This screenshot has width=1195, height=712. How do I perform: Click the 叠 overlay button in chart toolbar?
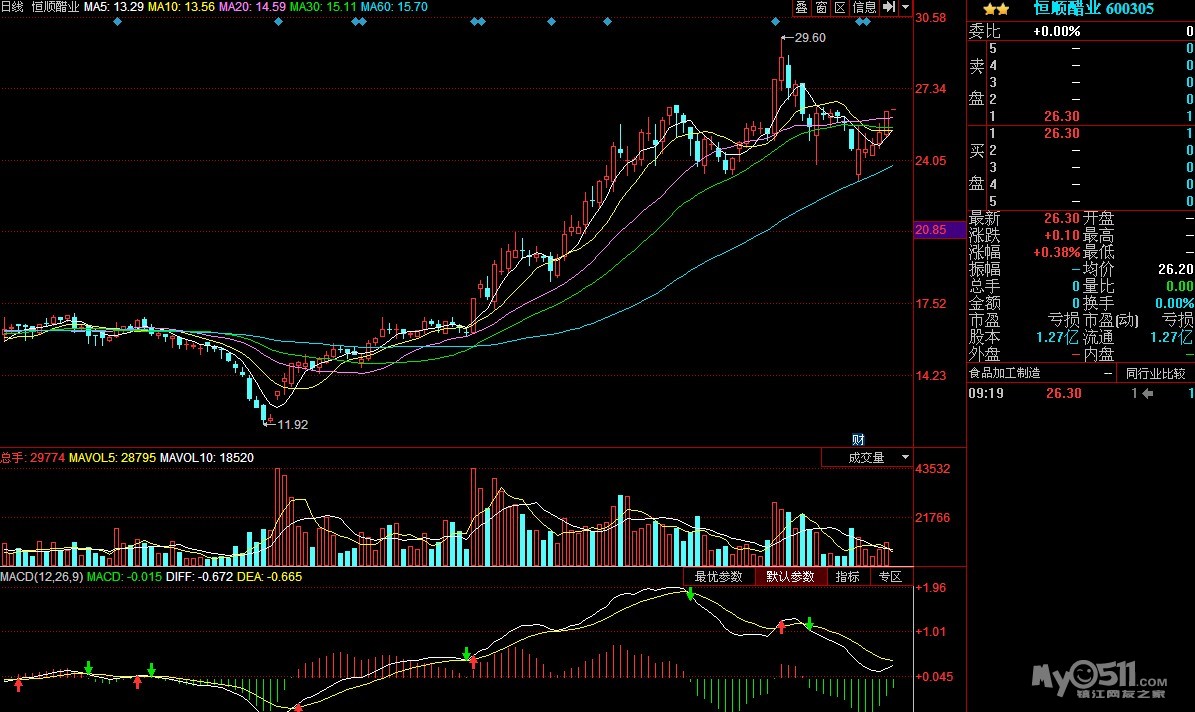pyautogui.click(x=801, y=7)
